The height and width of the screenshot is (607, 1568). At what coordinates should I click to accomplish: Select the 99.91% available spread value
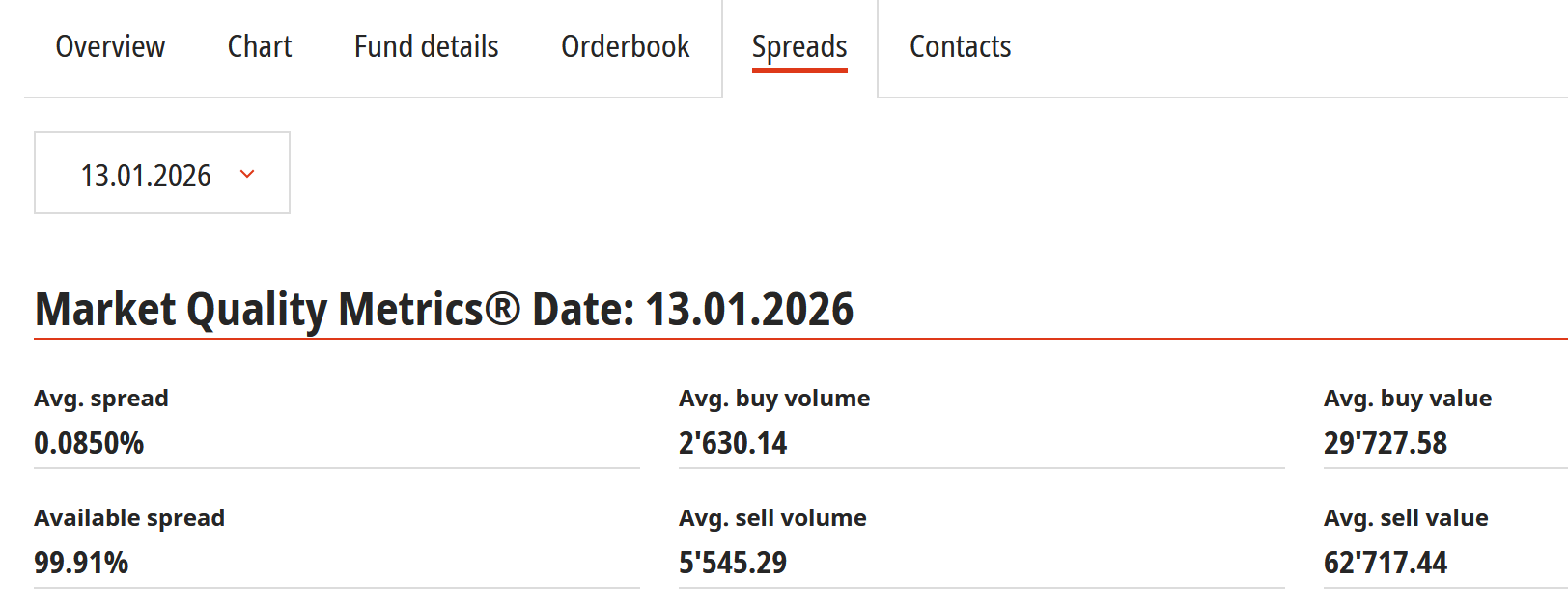[81, 563]
